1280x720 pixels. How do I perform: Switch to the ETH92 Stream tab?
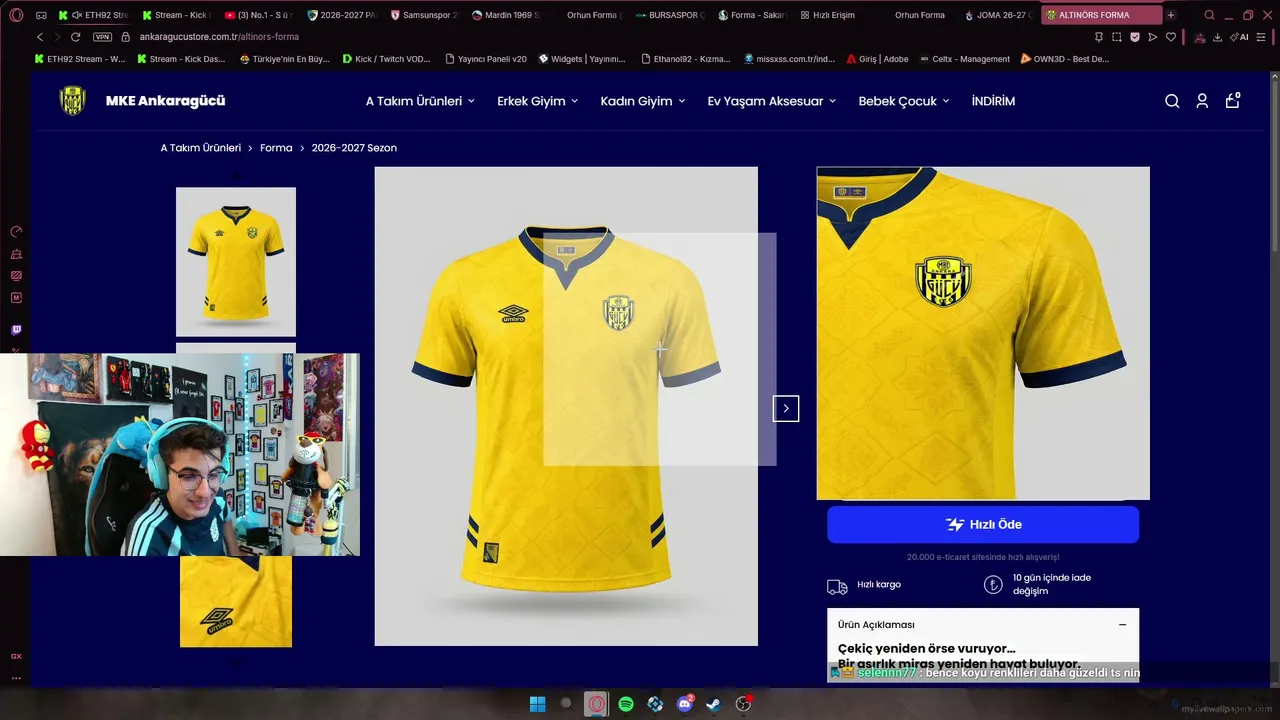coord(94,15)
